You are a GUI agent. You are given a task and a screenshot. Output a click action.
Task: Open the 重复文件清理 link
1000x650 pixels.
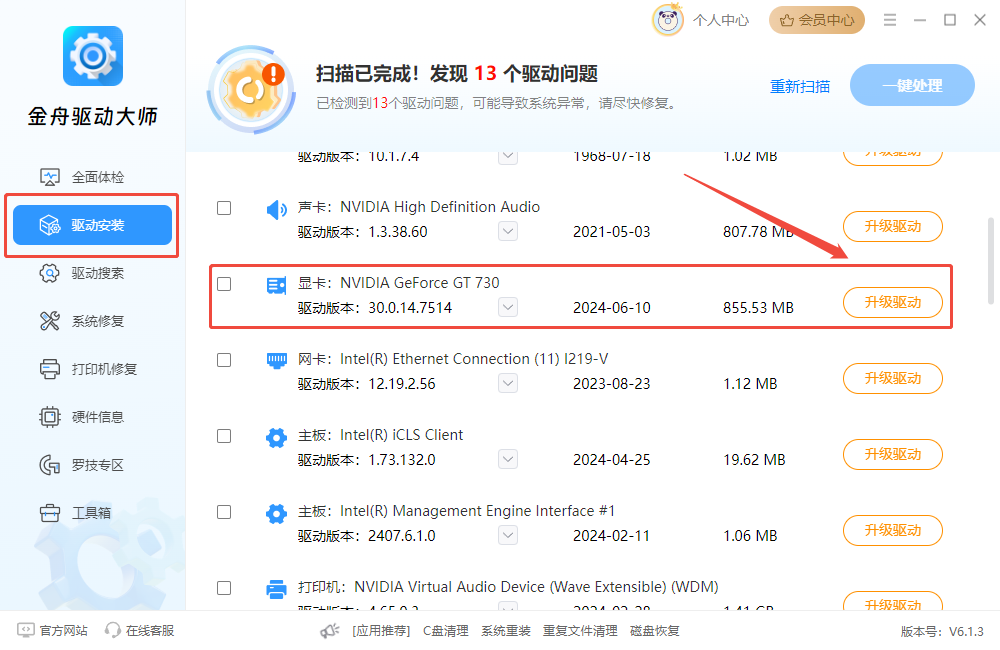coord(580,631)
